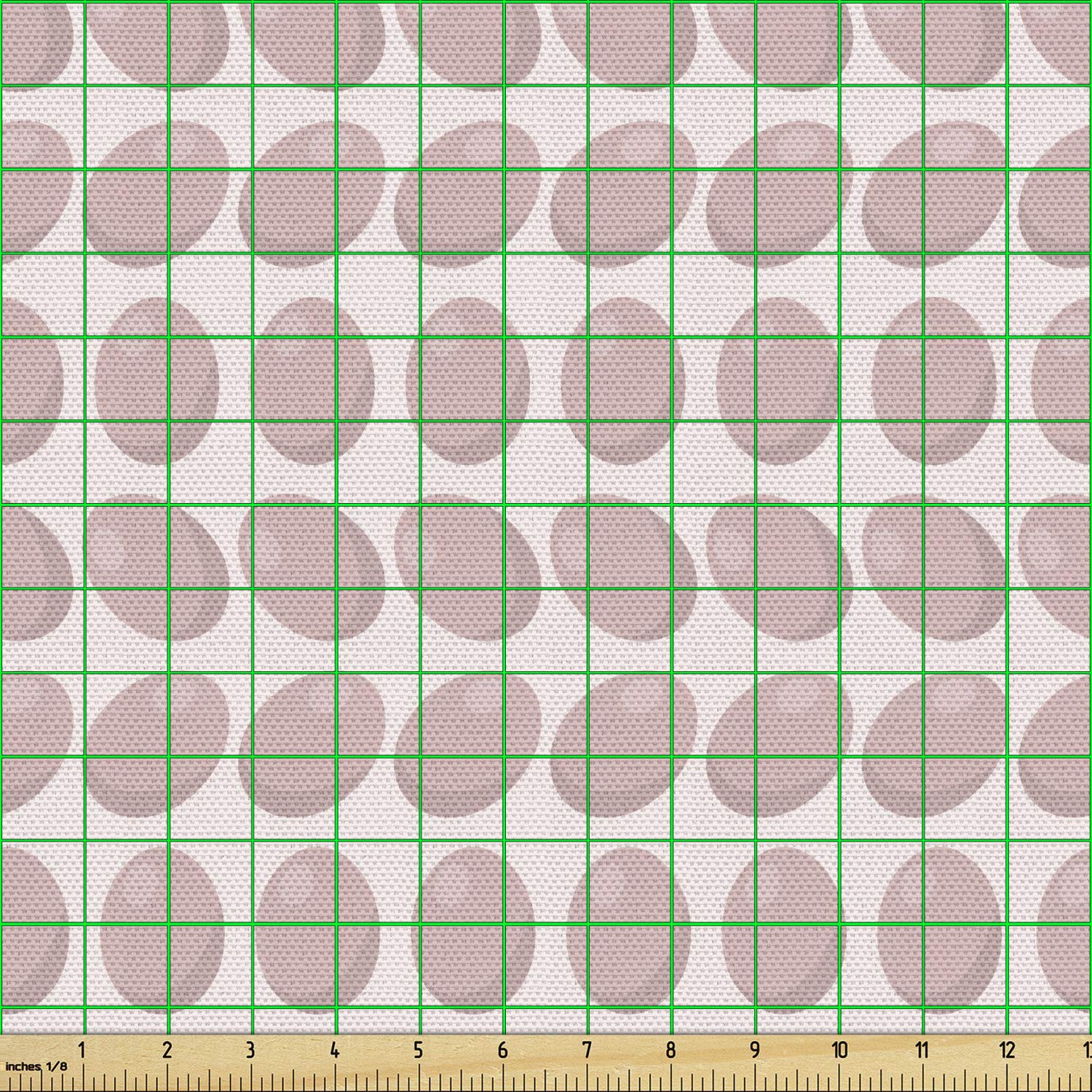Screen dimensions: 1092x1092
Task: Click the number 1 on the ruler
Action: point(83,1051)
